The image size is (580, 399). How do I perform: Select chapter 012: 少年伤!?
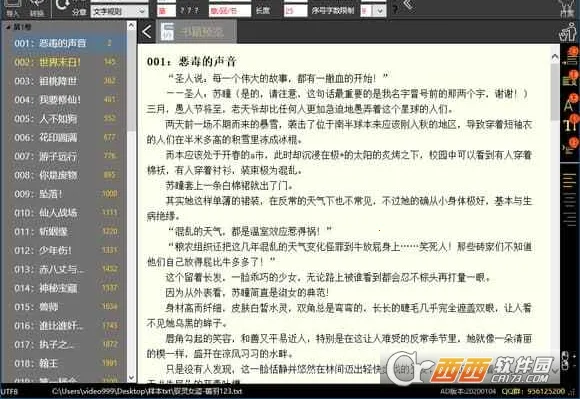[63, 251]
